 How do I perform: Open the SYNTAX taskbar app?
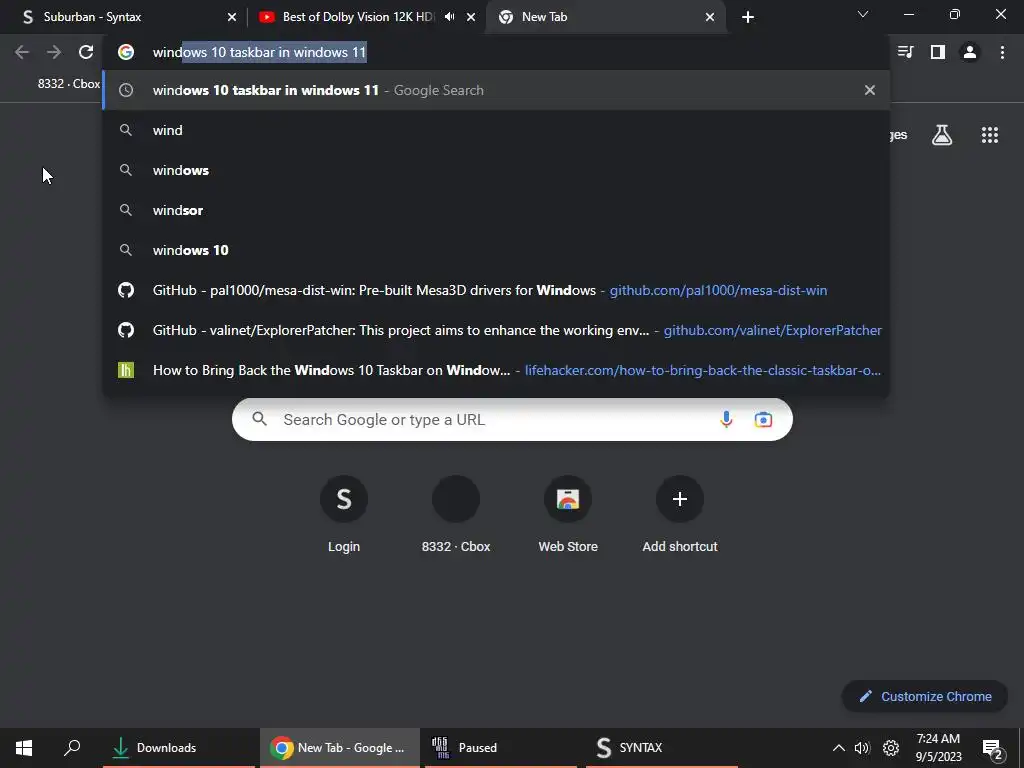[662, 748]
